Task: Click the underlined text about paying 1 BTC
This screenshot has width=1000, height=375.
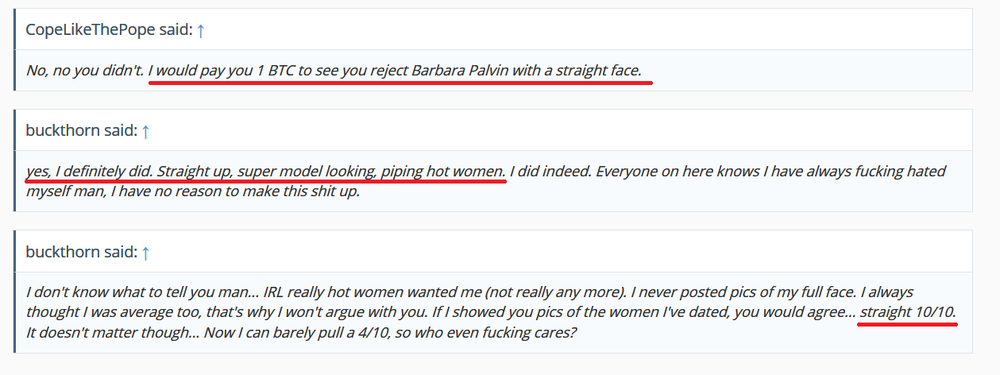Action: (395, 71)
